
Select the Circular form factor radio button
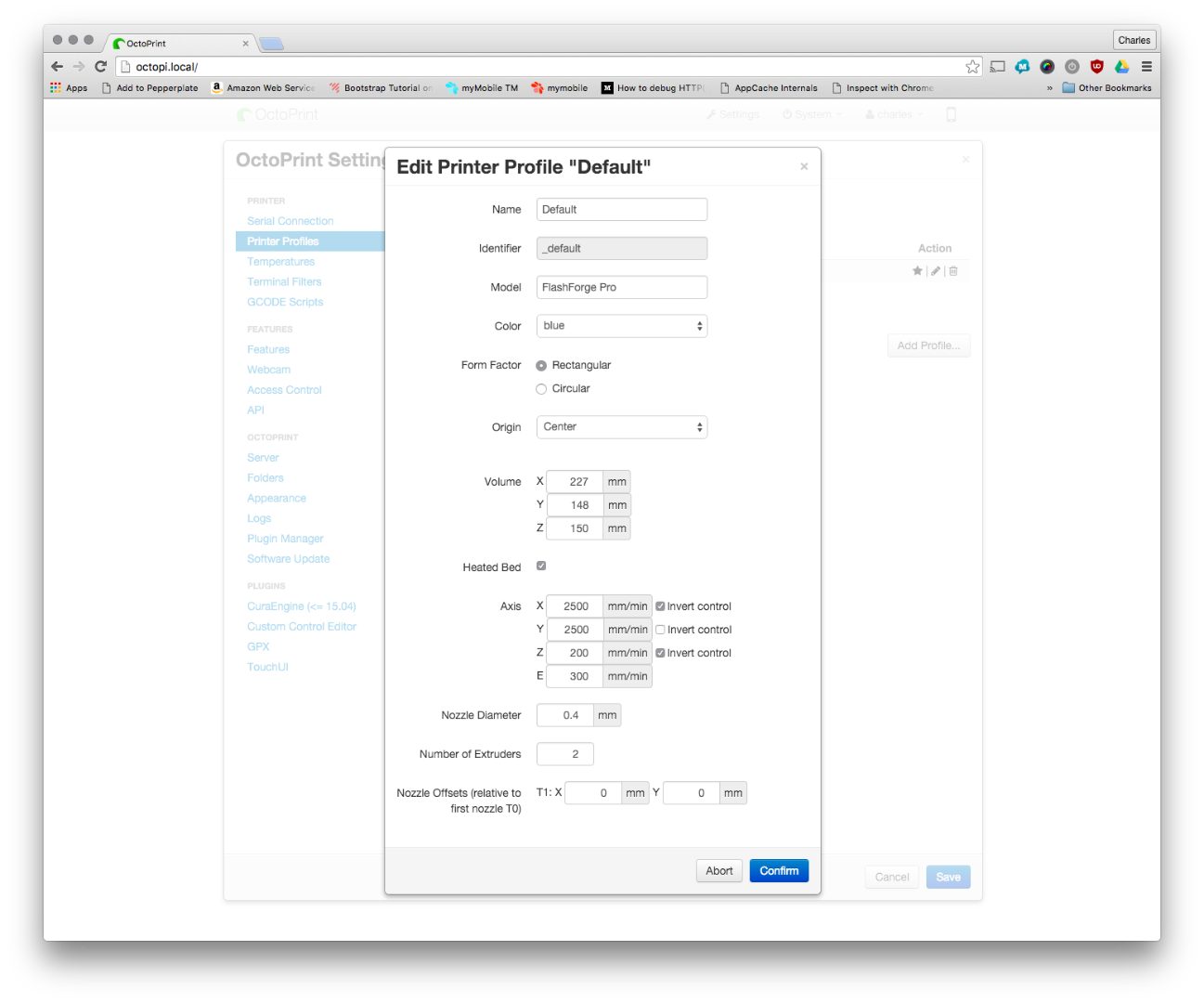click(541, 388)
